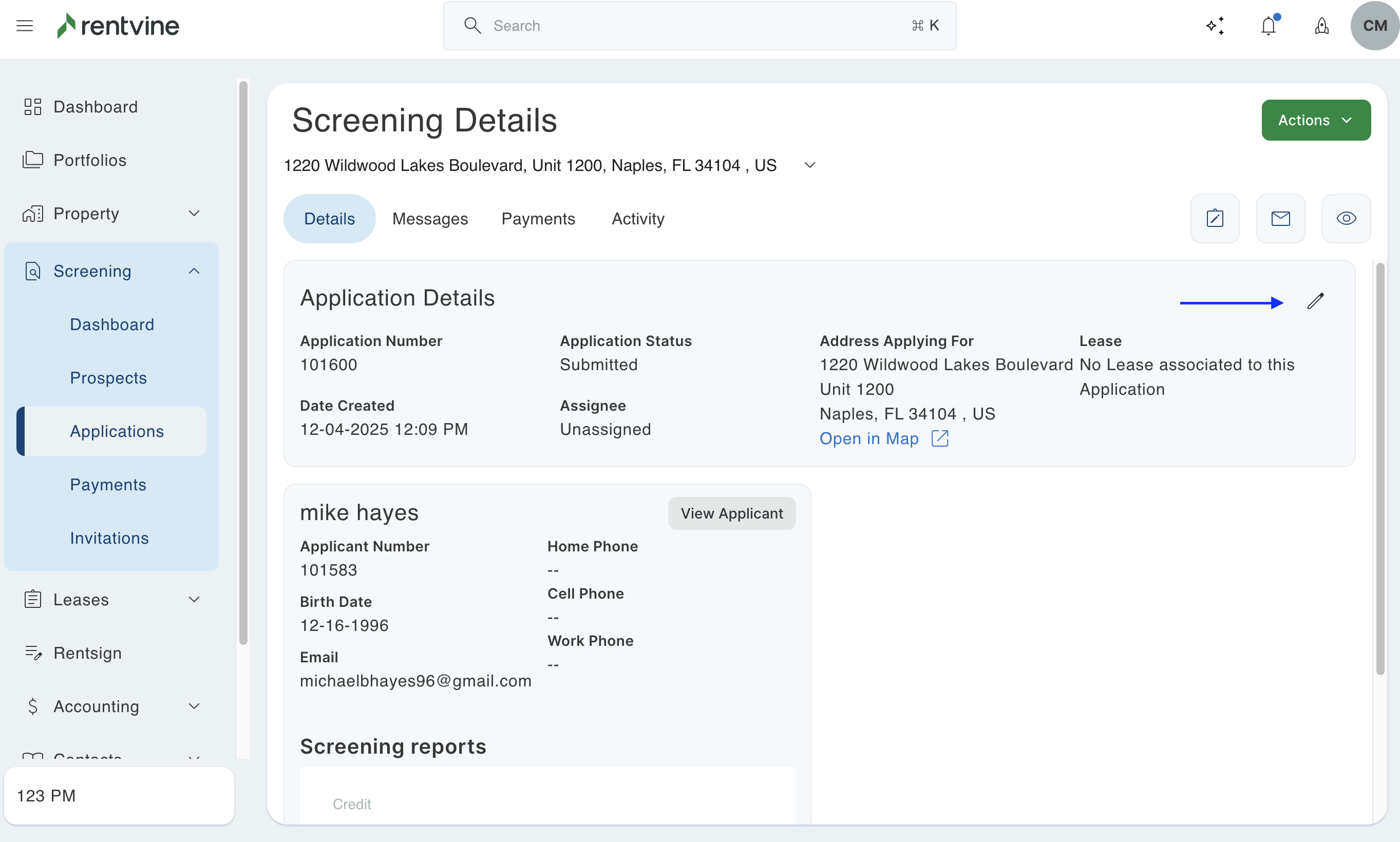Open the CM user avatar
Viewport: 1400px width, 842px height.
click(1374, 26)
